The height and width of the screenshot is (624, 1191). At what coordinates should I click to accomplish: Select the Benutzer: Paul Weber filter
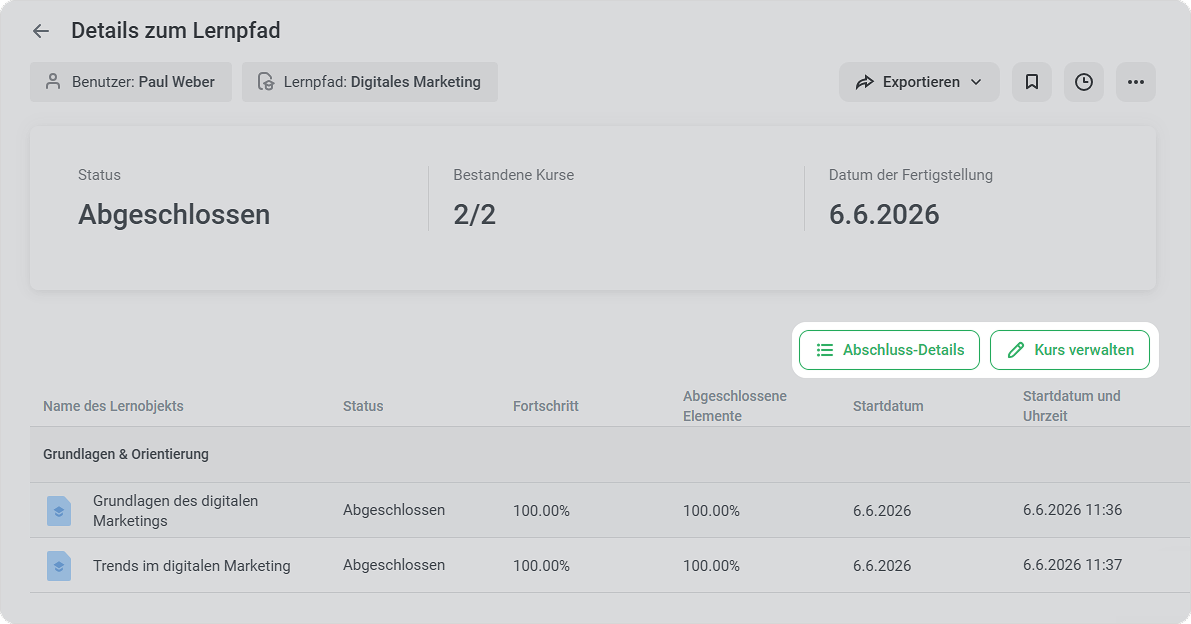131,82
